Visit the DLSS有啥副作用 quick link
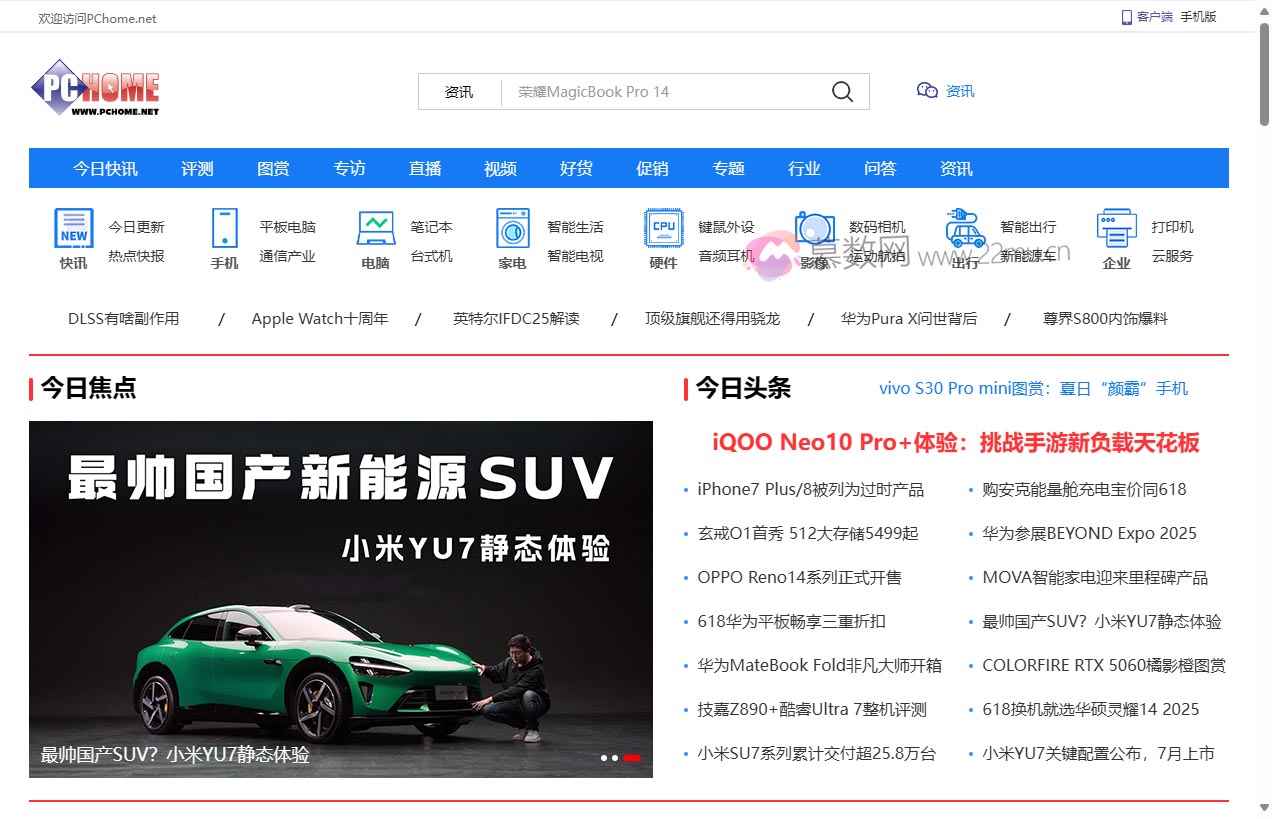 tap(123, 318)
